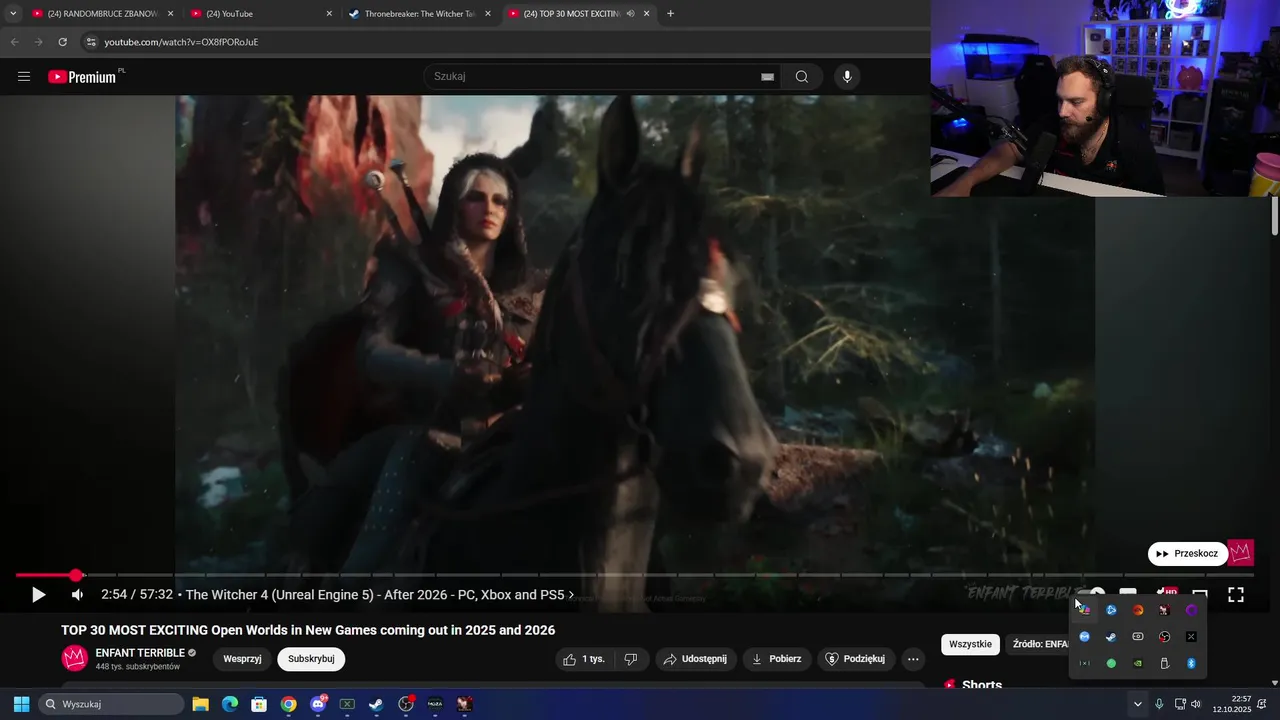Click the purple ring tray icon
The width and height of the screenshot is (1280, 720).
pos(1191,610)
